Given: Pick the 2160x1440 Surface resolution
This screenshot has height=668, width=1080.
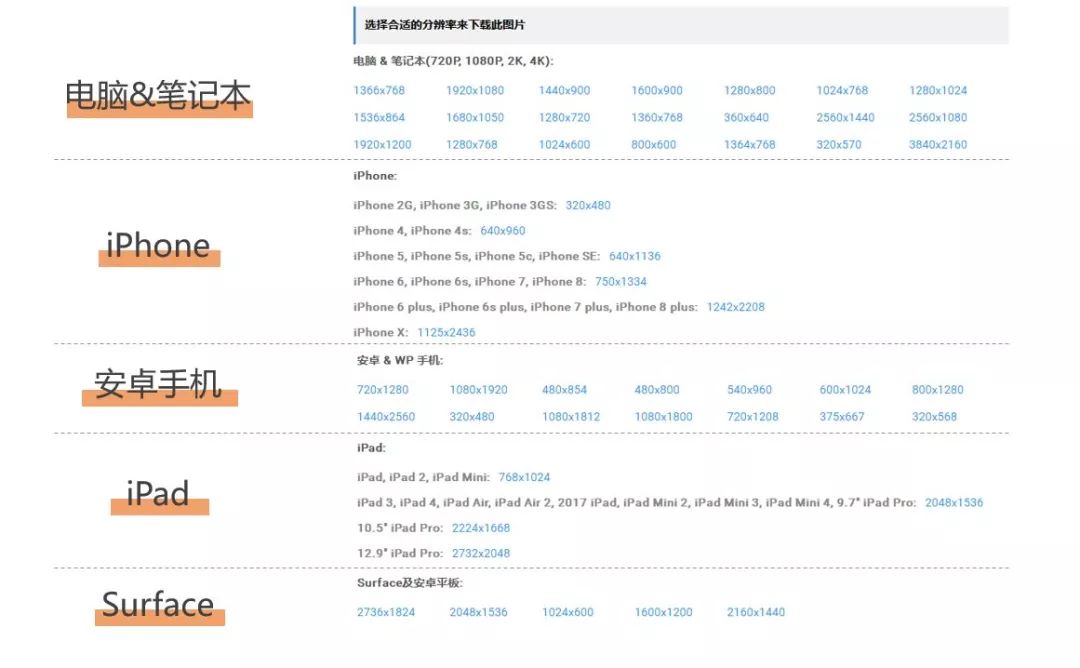Looking at the screenshot, I should (x=756, y=612).
